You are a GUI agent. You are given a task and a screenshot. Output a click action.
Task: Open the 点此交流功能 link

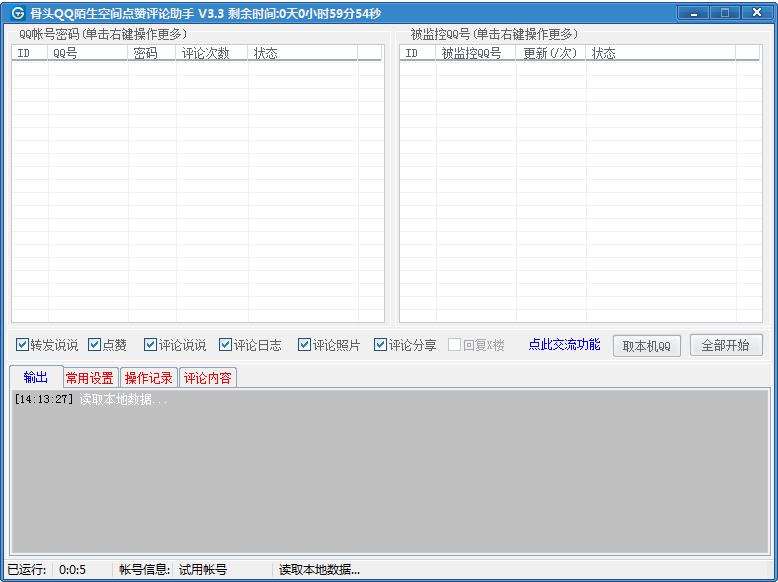coord(564,345)
